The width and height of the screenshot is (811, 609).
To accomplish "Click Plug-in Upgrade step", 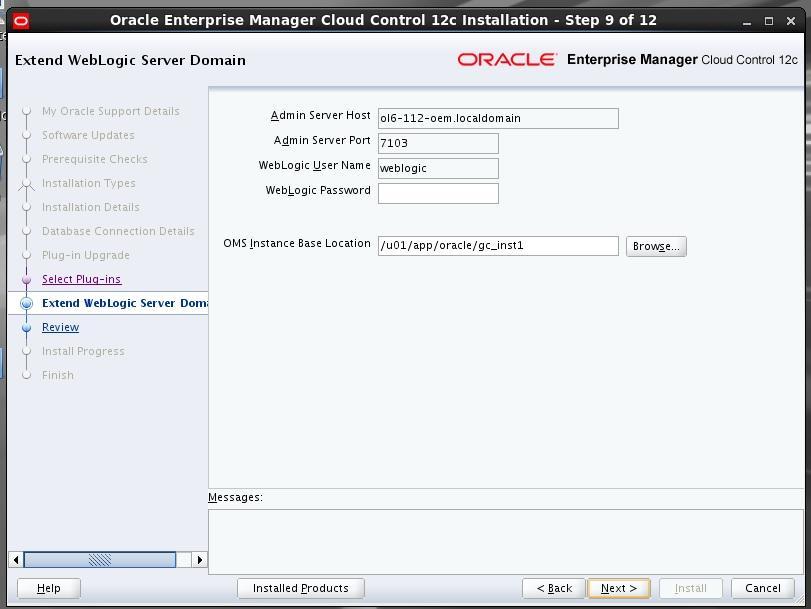I will coord(86,255).
